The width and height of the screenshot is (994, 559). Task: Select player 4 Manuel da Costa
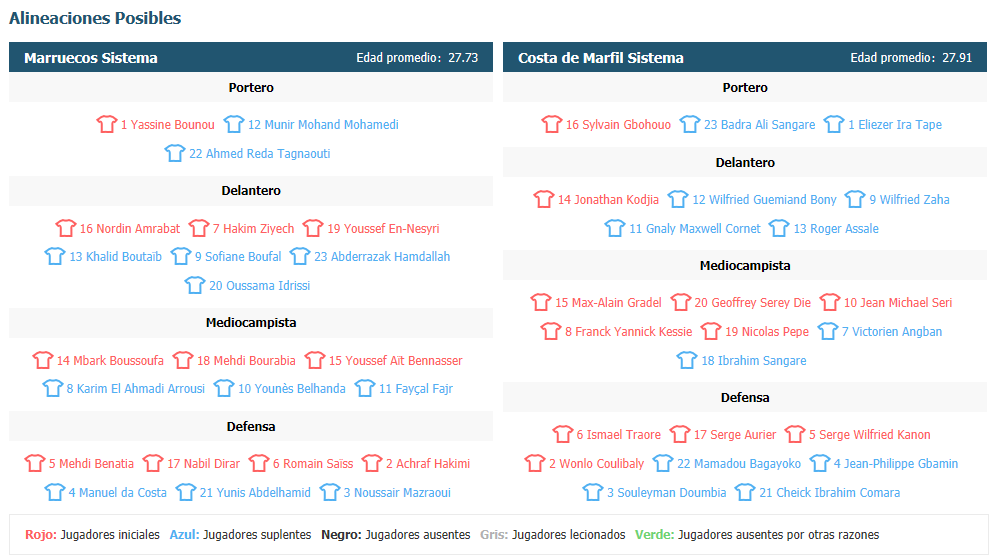(118, 492)
